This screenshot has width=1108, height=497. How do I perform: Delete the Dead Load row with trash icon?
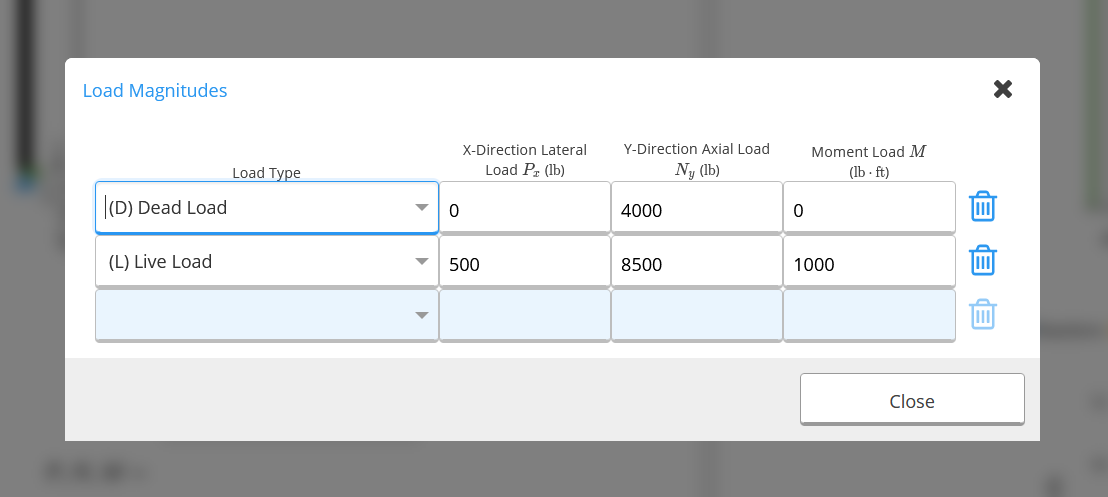(x=982, y=206)
